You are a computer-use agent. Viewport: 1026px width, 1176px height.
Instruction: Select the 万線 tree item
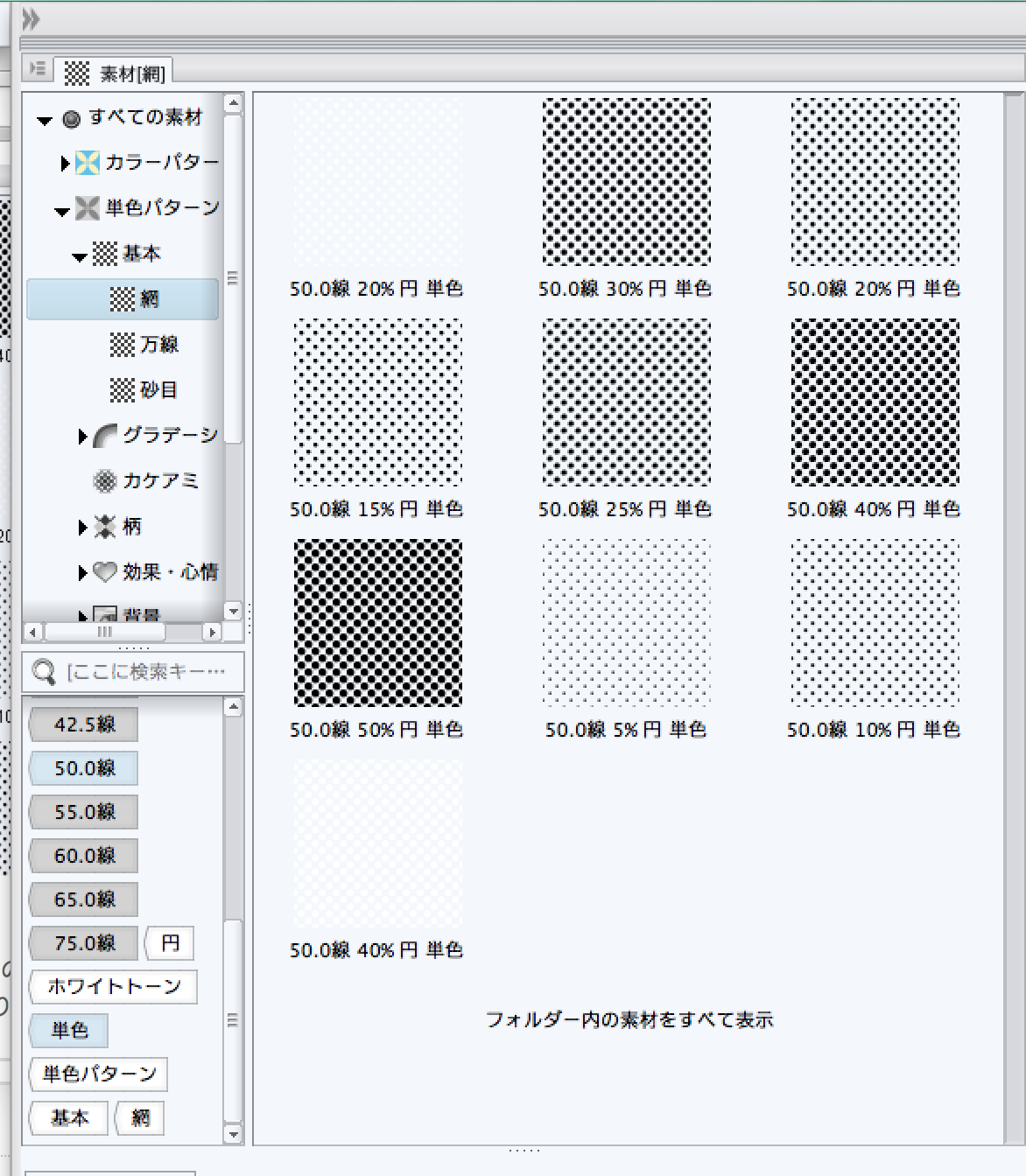coord(145,345)
